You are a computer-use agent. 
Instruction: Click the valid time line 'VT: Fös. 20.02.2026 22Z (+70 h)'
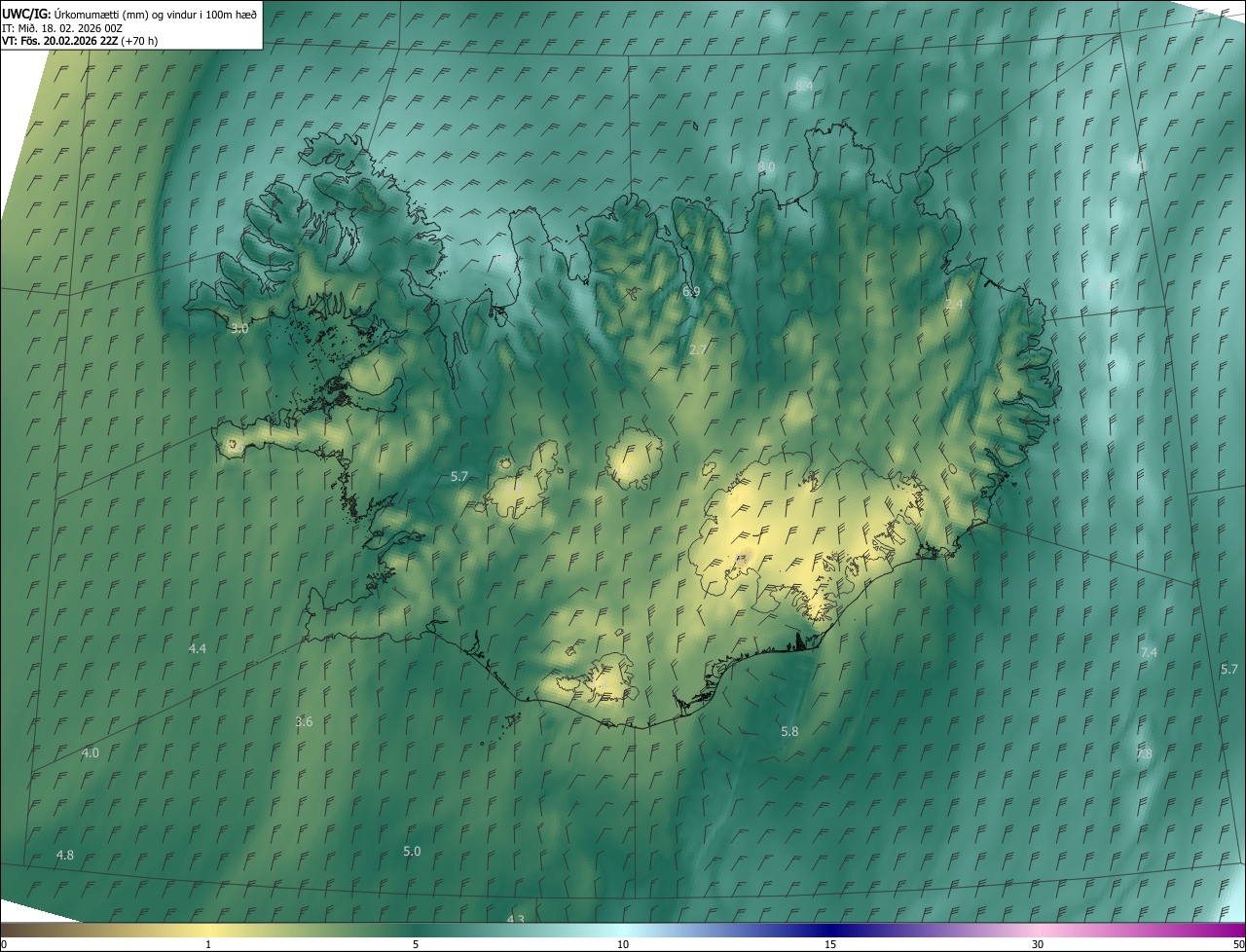coord(80,41)
